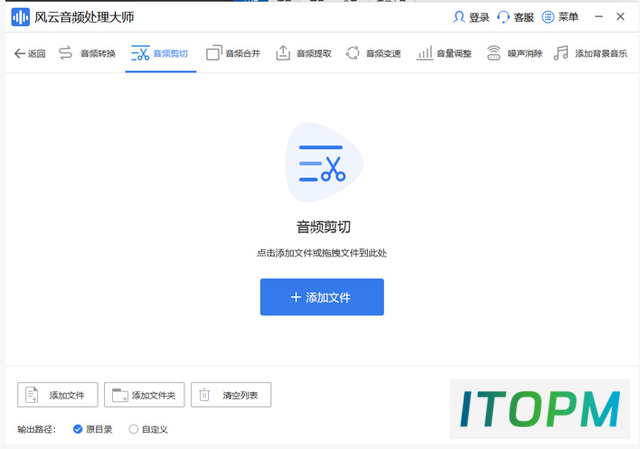Click the 音频剪切 heading text
640x449 pixels.
pyautogui.click(x=324, y=227)
